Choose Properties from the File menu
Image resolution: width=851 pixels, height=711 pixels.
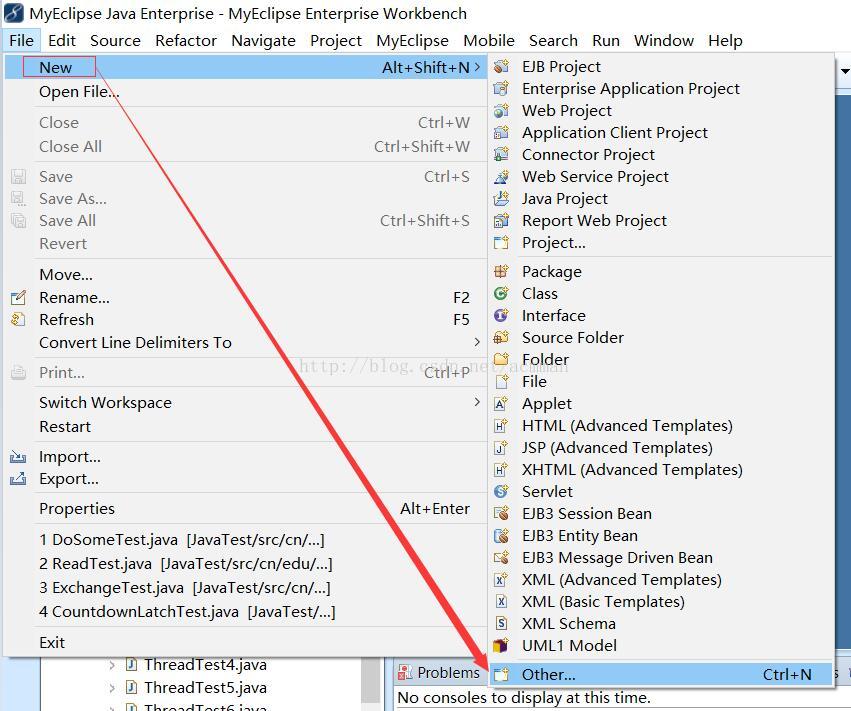tap(246, 509)
